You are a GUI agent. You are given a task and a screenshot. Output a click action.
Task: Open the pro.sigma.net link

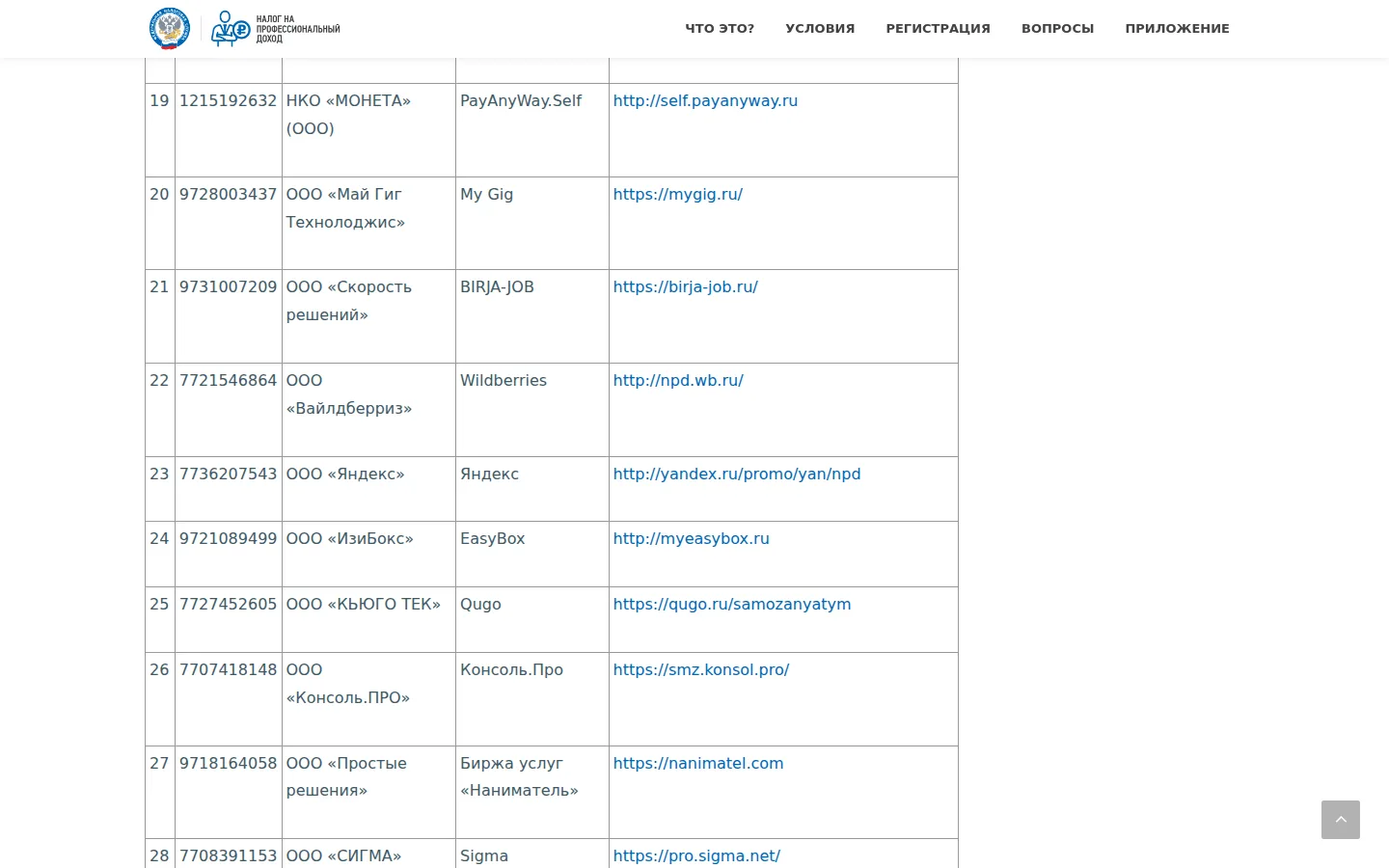click(696, 855)
